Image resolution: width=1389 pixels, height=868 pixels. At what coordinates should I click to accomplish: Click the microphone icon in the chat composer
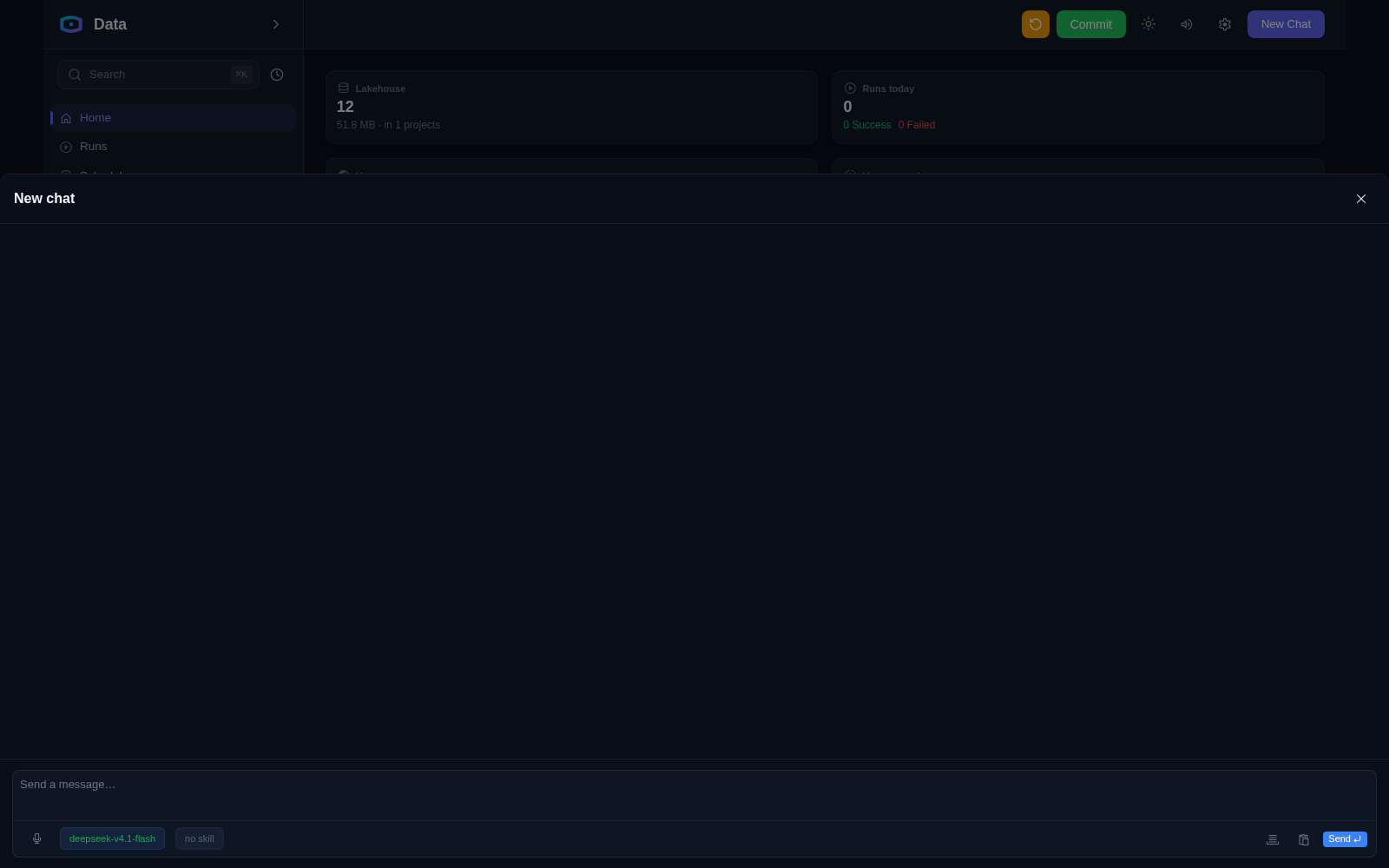[36, 838]
